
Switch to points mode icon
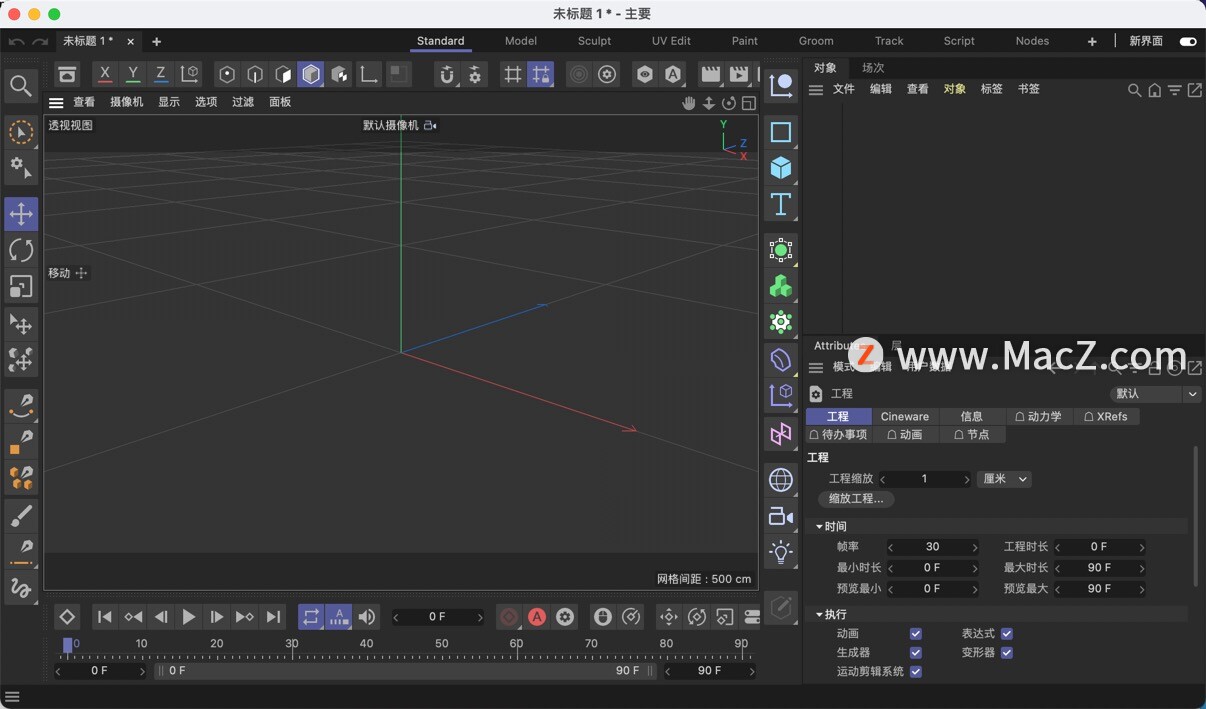[x=227, y=74]
